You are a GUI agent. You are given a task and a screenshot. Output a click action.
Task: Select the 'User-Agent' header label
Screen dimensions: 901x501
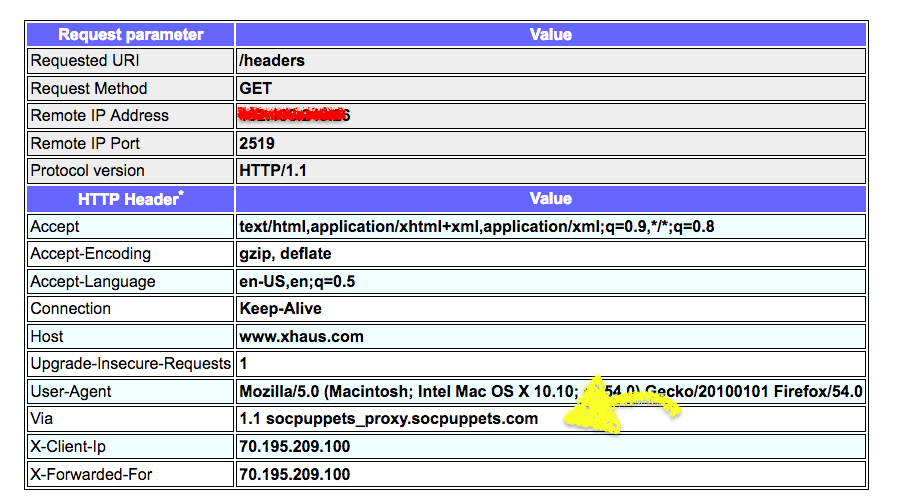point(130,392)
